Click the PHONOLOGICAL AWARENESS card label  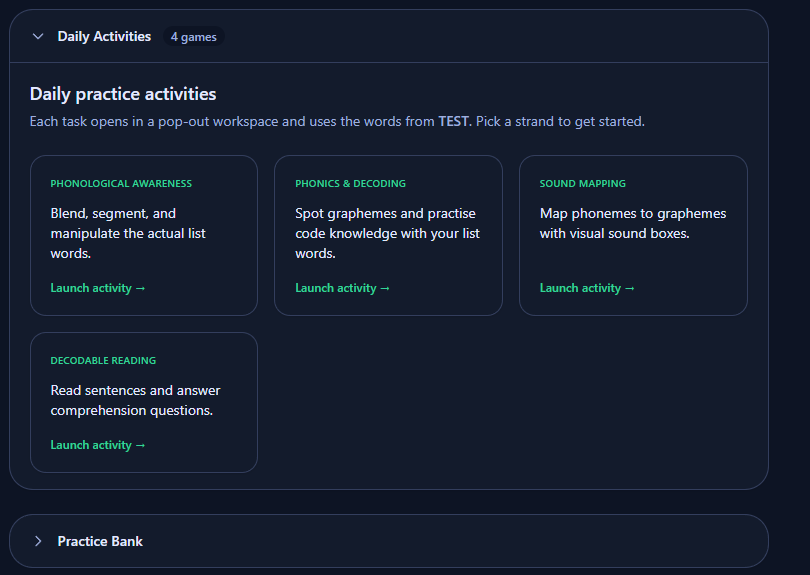pos(121,184)
